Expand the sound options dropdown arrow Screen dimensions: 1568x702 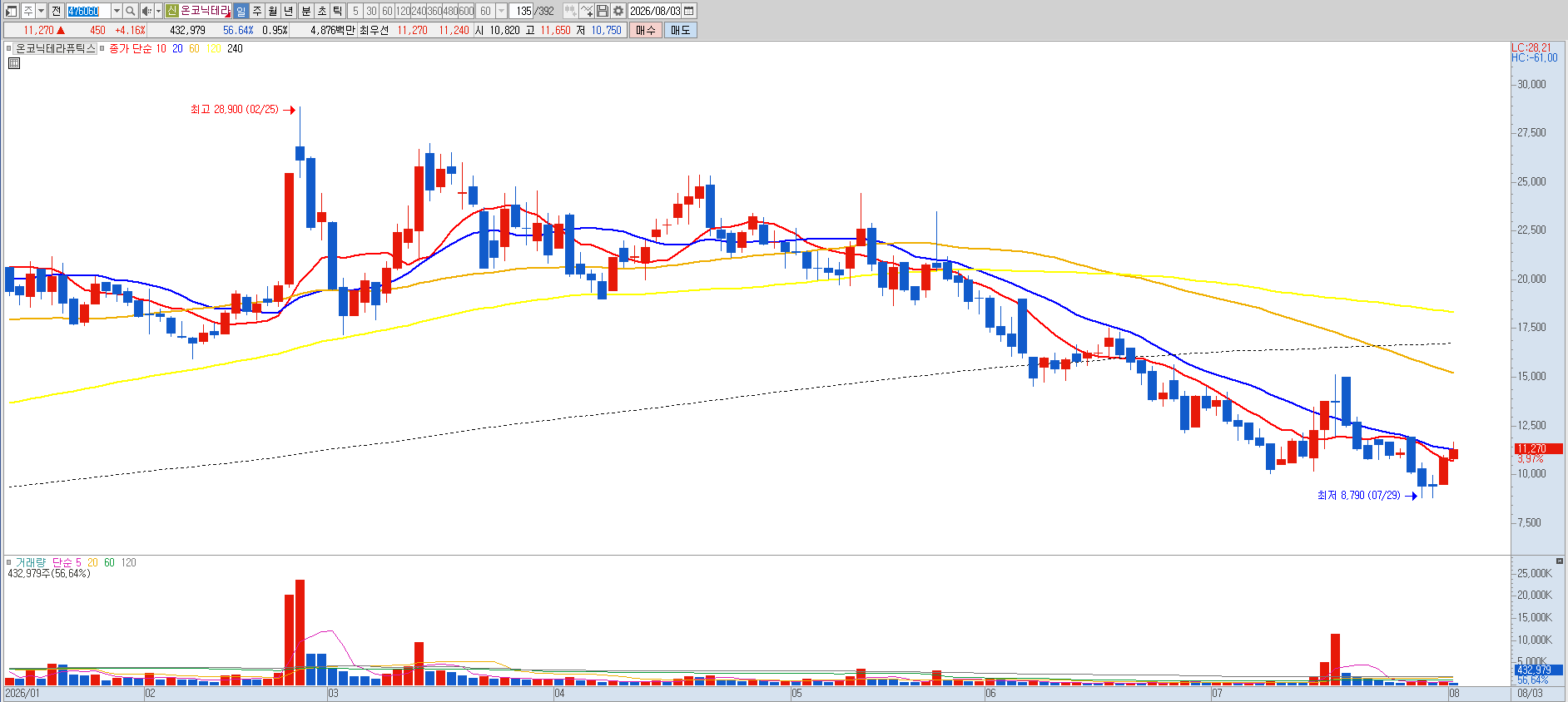click(158, 11)
